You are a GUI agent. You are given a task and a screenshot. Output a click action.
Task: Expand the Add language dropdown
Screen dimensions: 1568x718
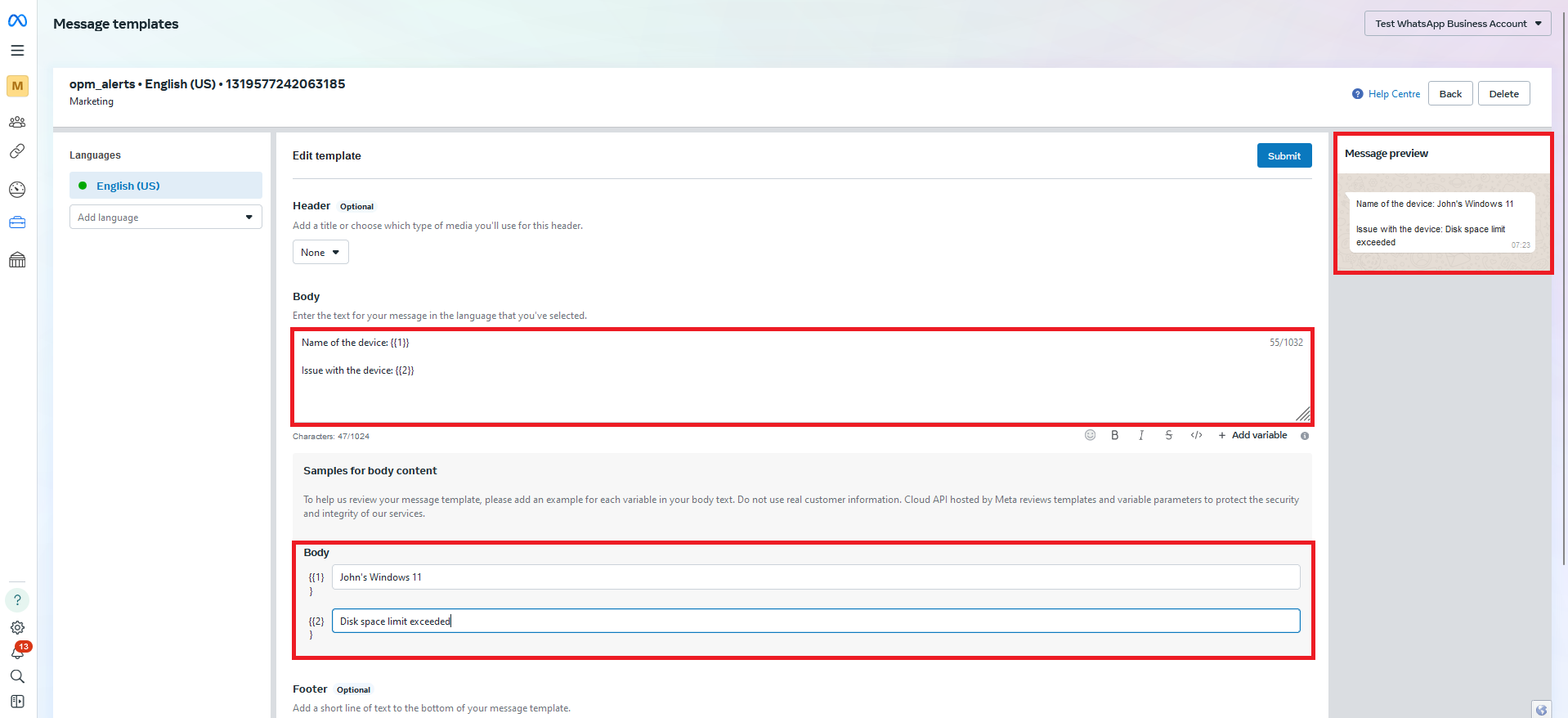(x=166, y=217)
